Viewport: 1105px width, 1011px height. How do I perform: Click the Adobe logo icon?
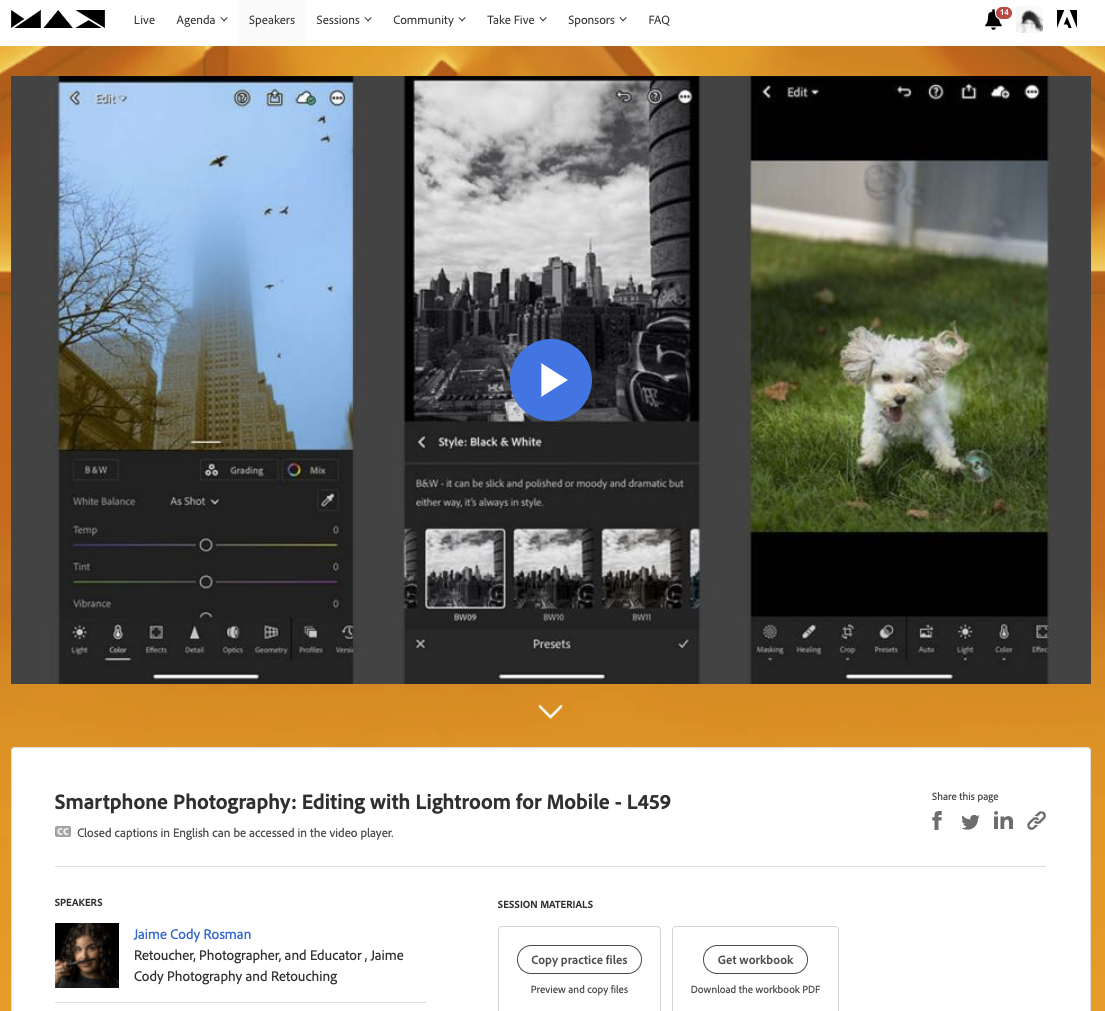point(1067,20)
